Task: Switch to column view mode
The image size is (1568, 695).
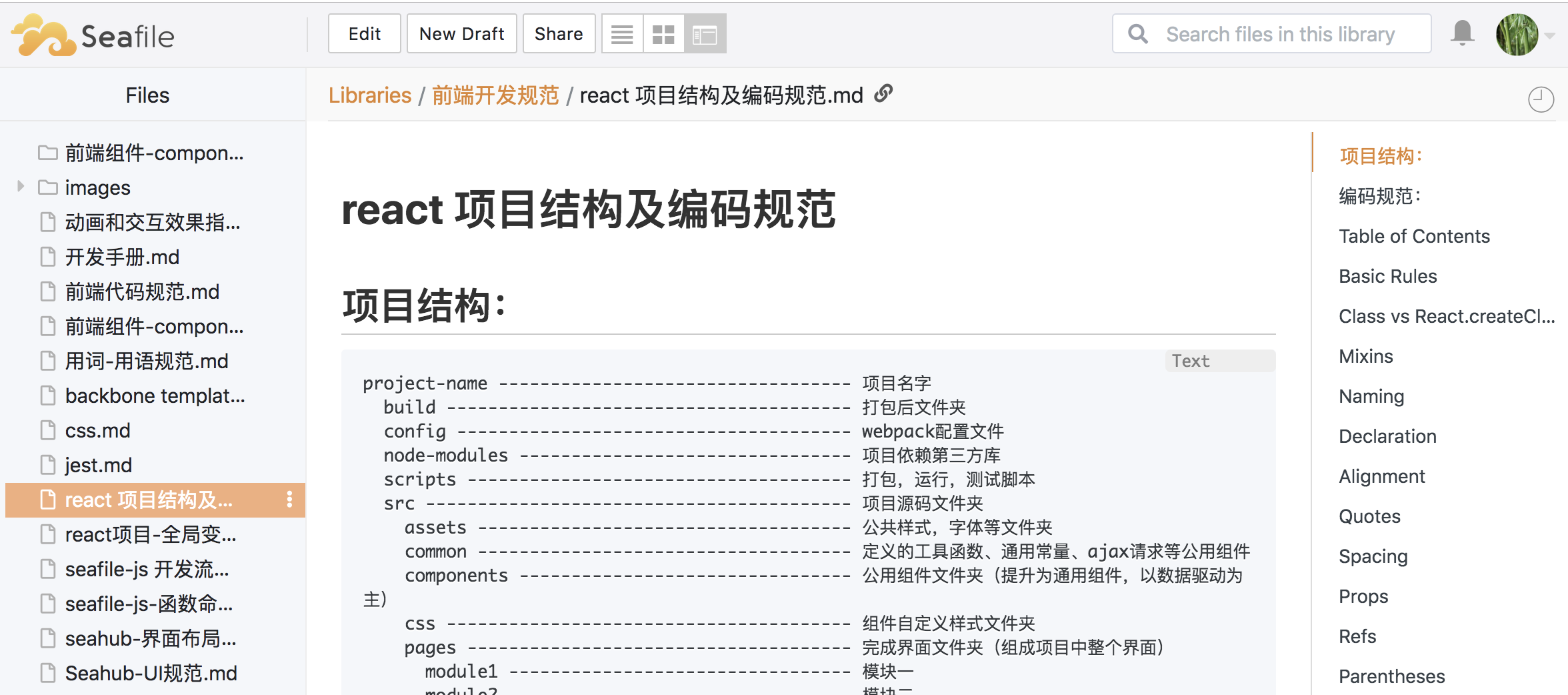Action: click(705, 34)
